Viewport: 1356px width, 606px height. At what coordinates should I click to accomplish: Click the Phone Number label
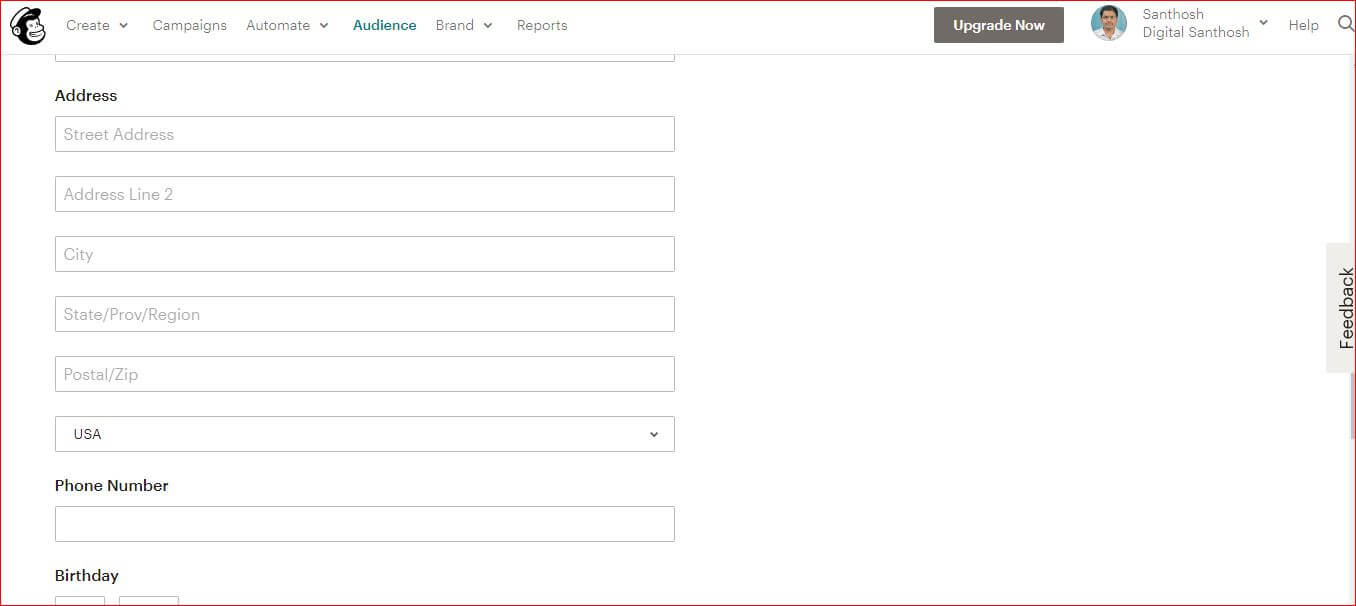(x=111, y=485)
